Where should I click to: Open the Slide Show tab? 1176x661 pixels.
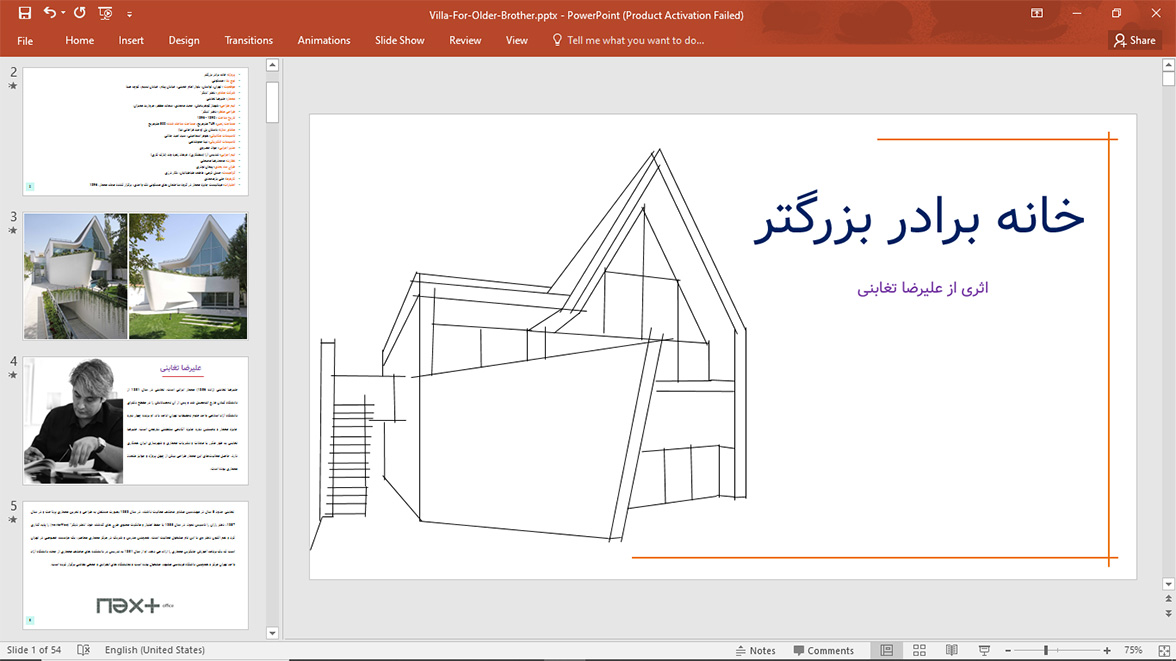[x=399, y=41]
